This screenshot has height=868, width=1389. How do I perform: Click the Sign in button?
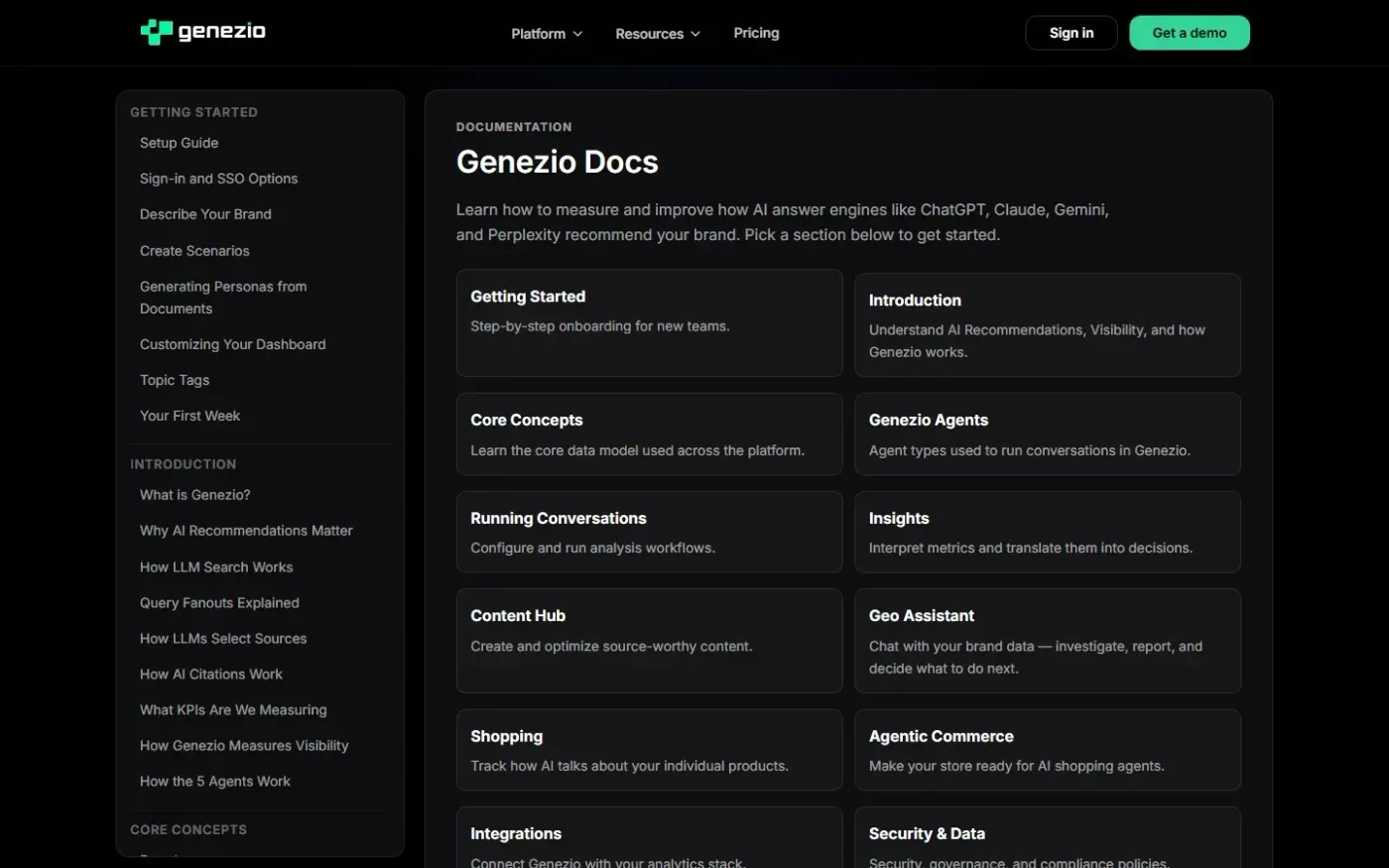point(1072,33)
